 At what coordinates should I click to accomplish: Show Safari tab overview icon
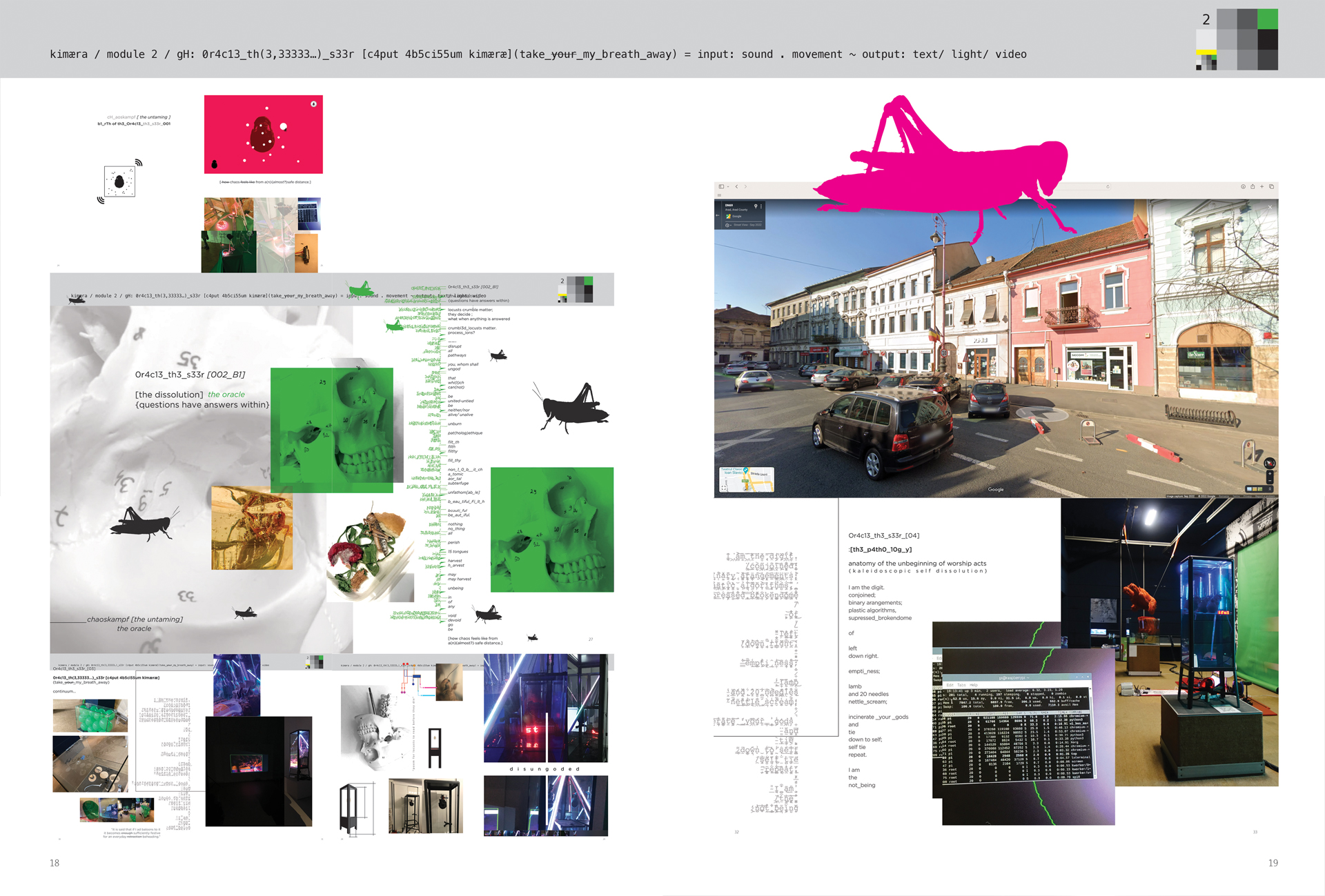(x=1271, y=186)
